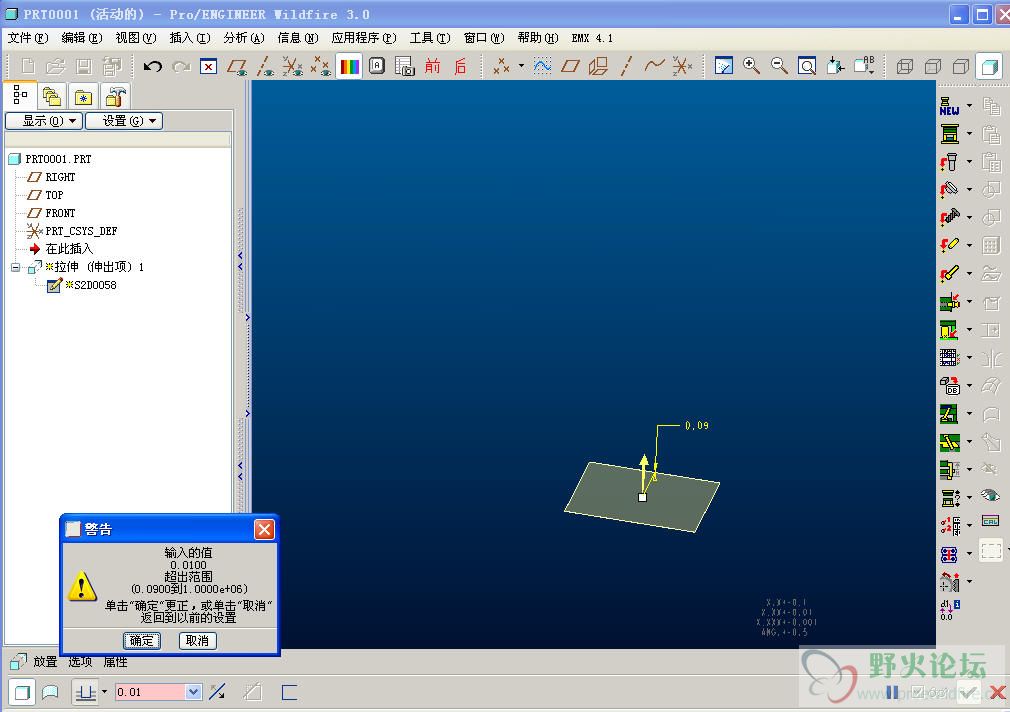This screenshot has width=1010, height=712.
Task: Click the Refit view icon
Action: point(807,66)
